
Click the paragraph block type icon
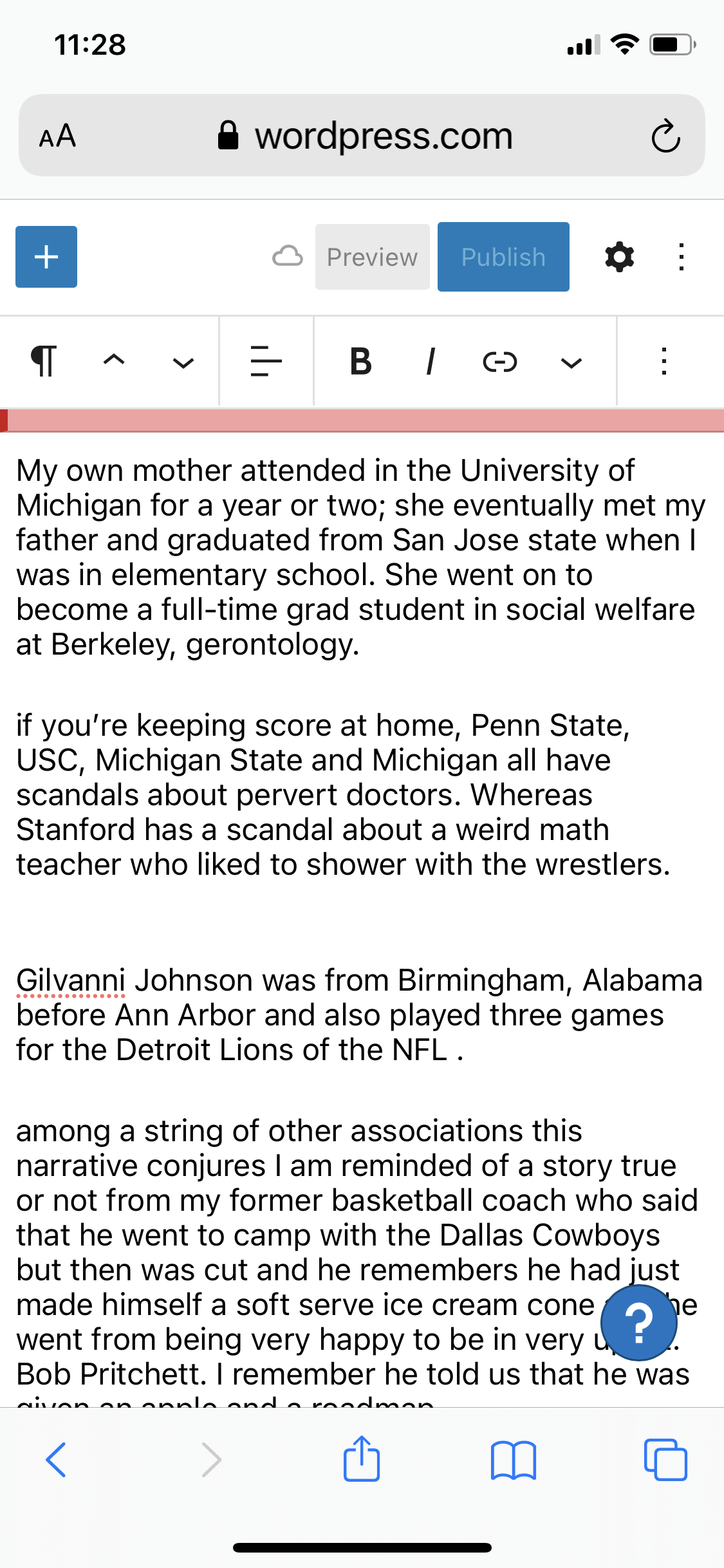pos(44,361)
